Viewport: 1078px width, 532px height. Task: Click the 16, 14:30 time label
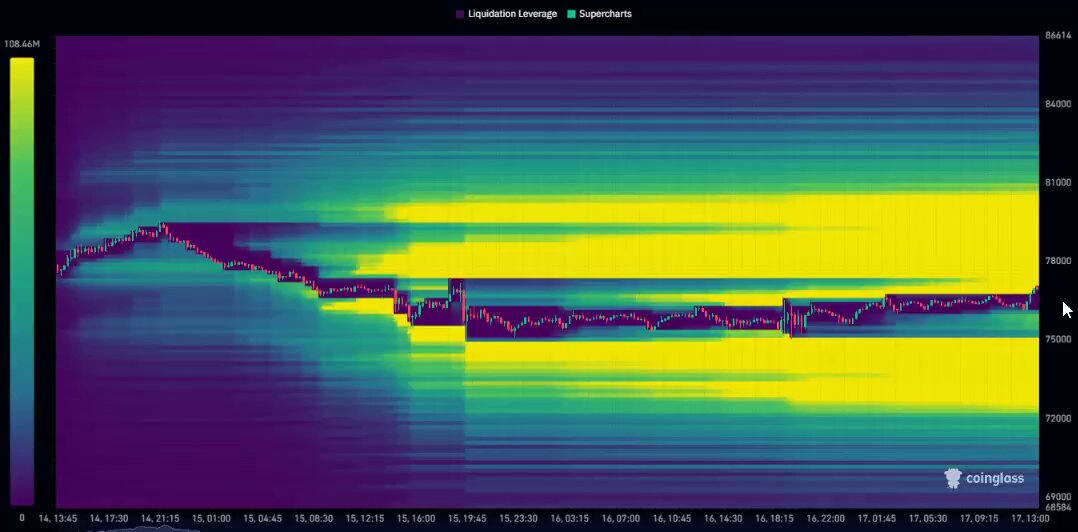pyautogui.click(x=723, y=518)
